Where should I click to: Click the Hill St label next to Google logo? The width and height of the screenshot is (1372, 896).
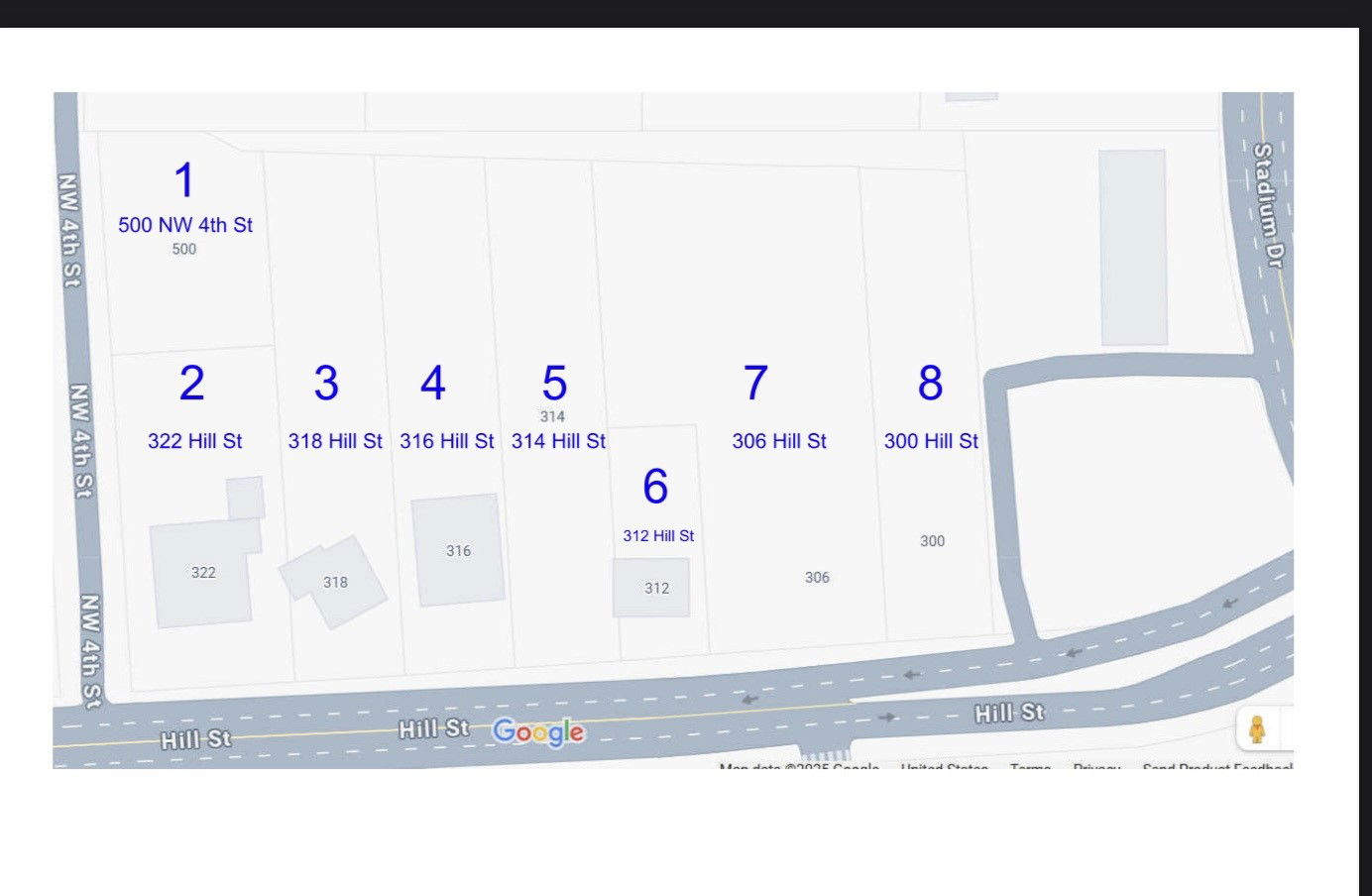pyautogui.click(x=433, y=728)
